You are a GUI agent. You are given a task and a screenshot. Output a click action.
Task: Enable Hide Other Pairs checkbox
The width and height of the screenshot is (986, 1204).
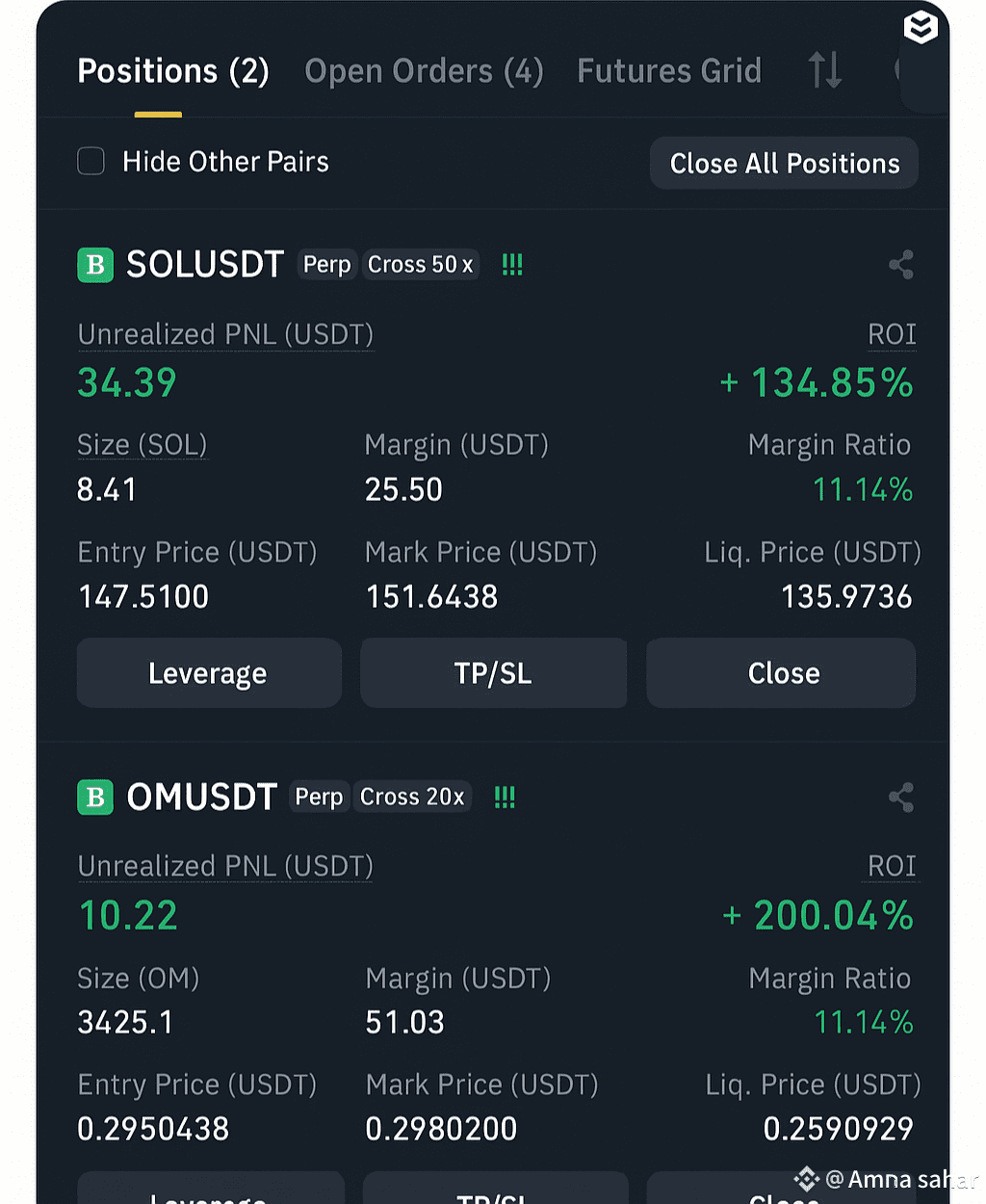[x=91, y=161]
